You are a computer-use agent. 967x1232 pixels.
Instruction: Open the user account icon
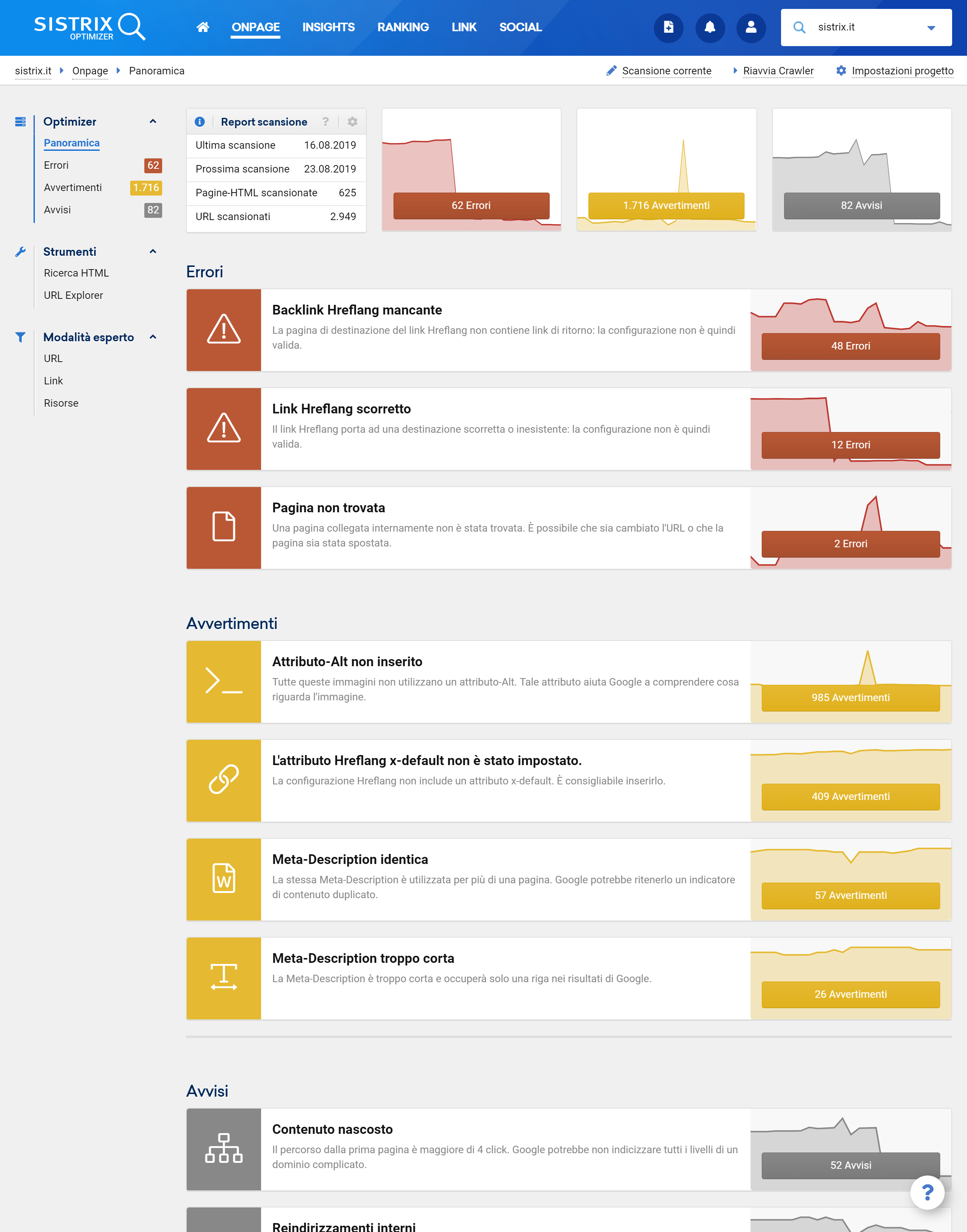[751, 27]
